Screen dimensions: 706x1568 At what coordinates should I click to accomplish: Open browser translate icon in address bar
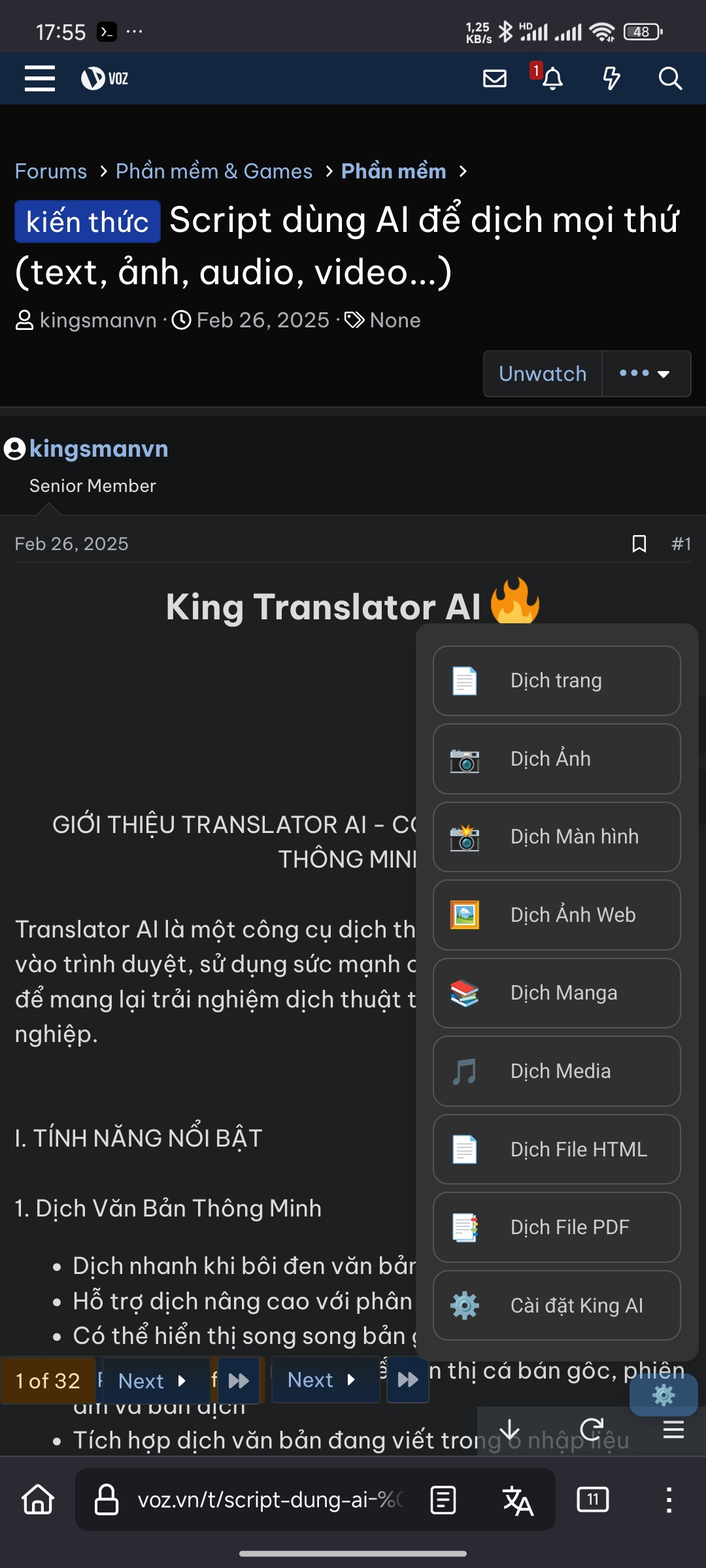pyautogui.click(x=518, y=1499)
